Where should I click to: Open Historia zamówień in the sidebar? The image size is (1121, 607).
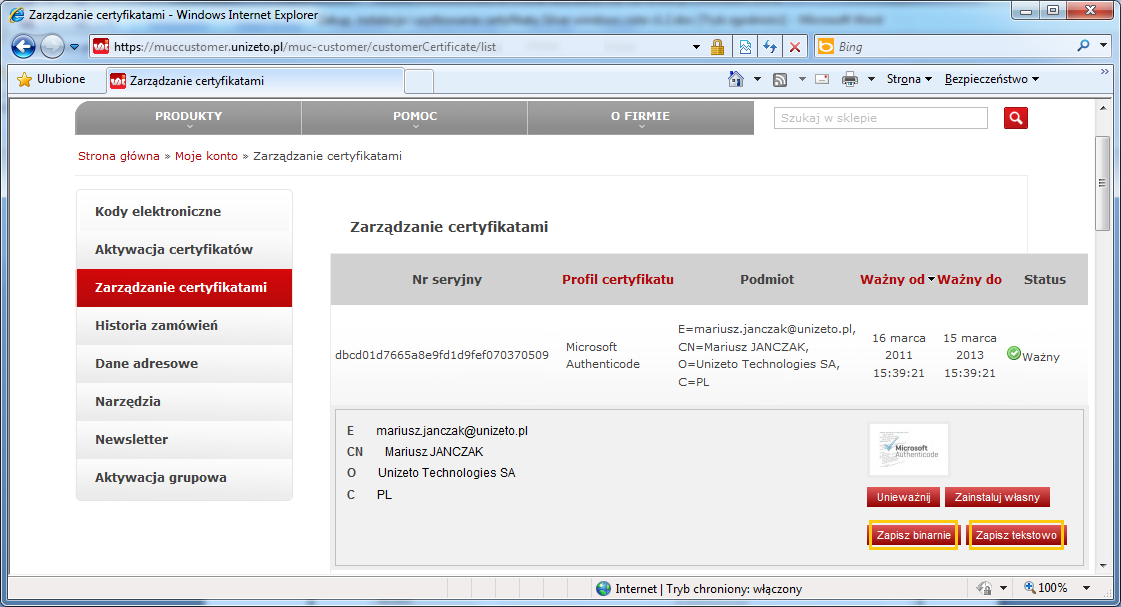point(184,325)
